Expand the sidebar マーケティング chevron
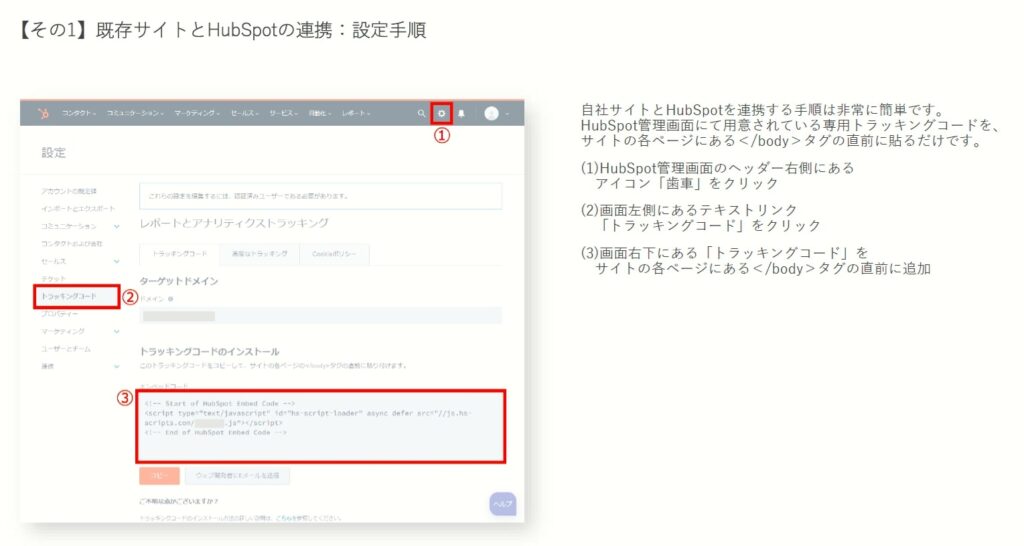The width and height of the screenshot is (1024, 546). click(x=116, y=332)
